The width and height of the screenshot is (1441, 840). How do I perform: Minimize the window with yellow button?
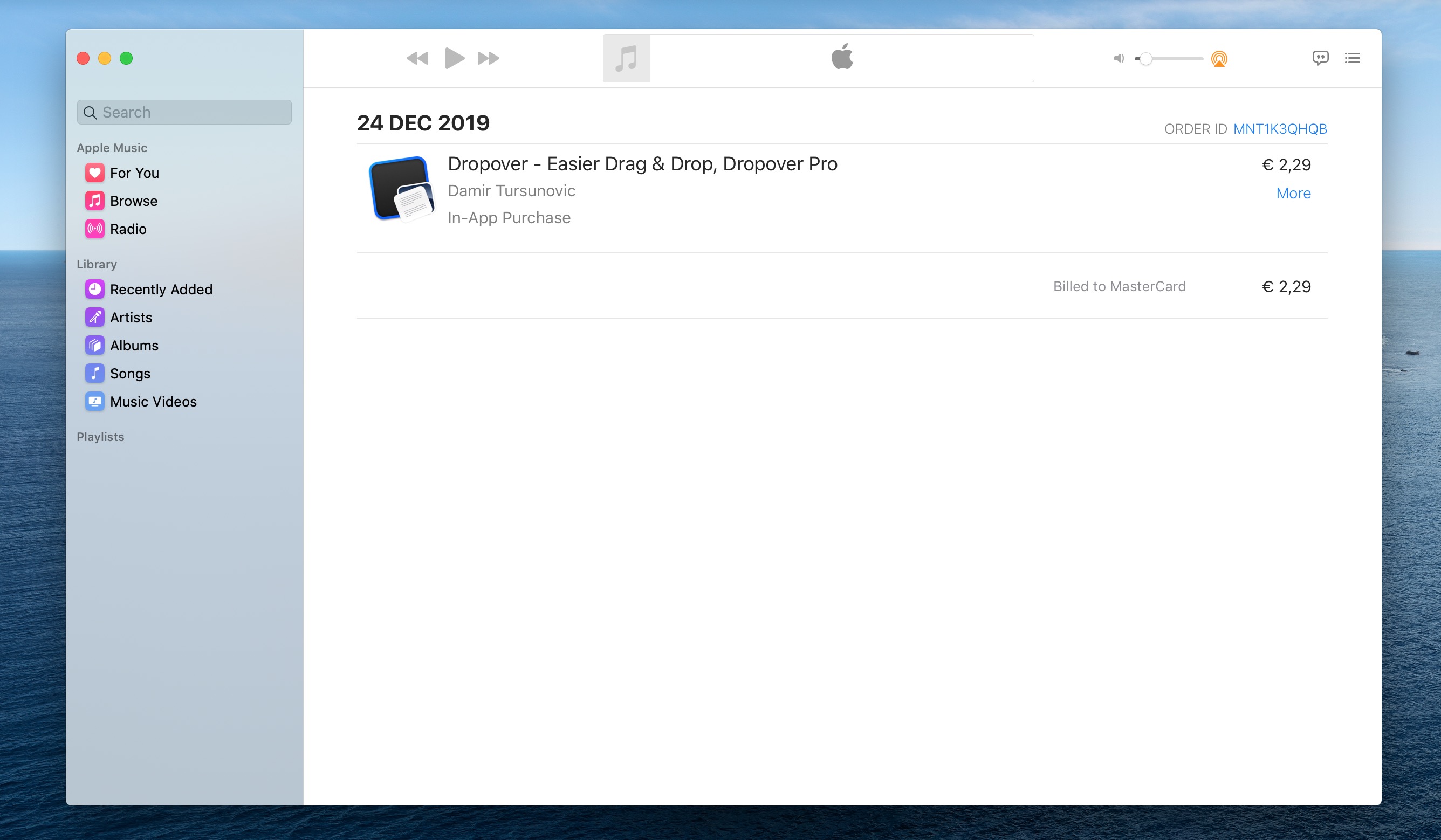[x=105, y=58]
